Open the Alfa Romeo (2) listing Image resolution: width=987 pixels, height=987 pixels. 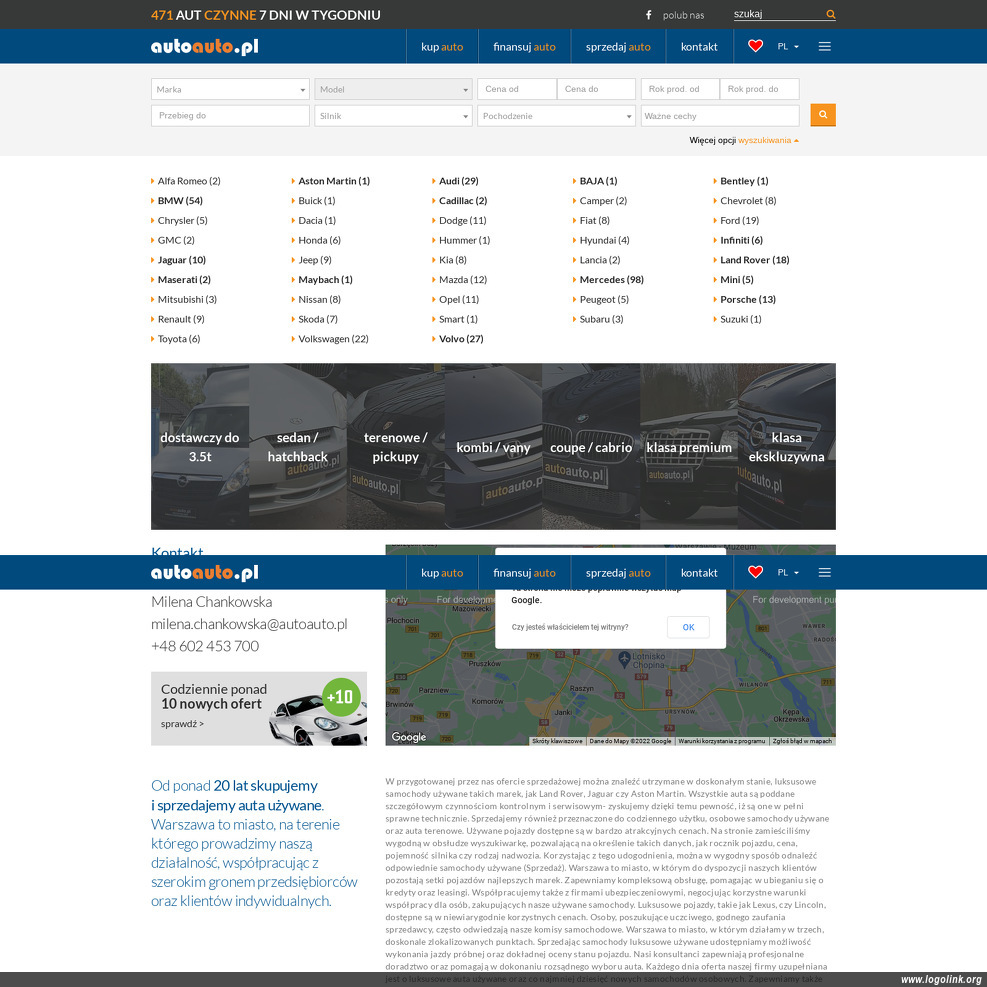pyautogui.click(x=189, y=181)
